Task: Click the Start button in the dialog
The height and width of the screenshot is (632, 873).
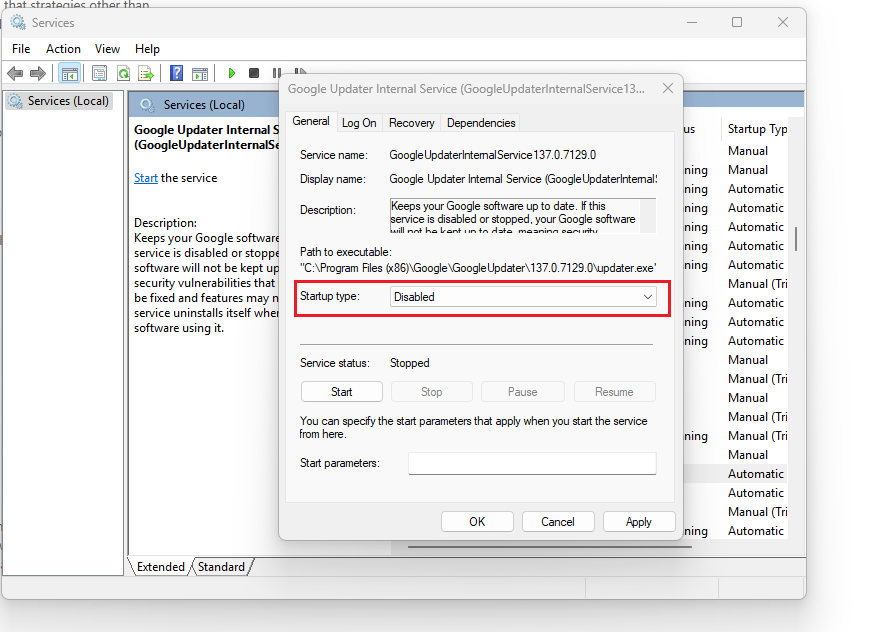Action: point(341,392)
